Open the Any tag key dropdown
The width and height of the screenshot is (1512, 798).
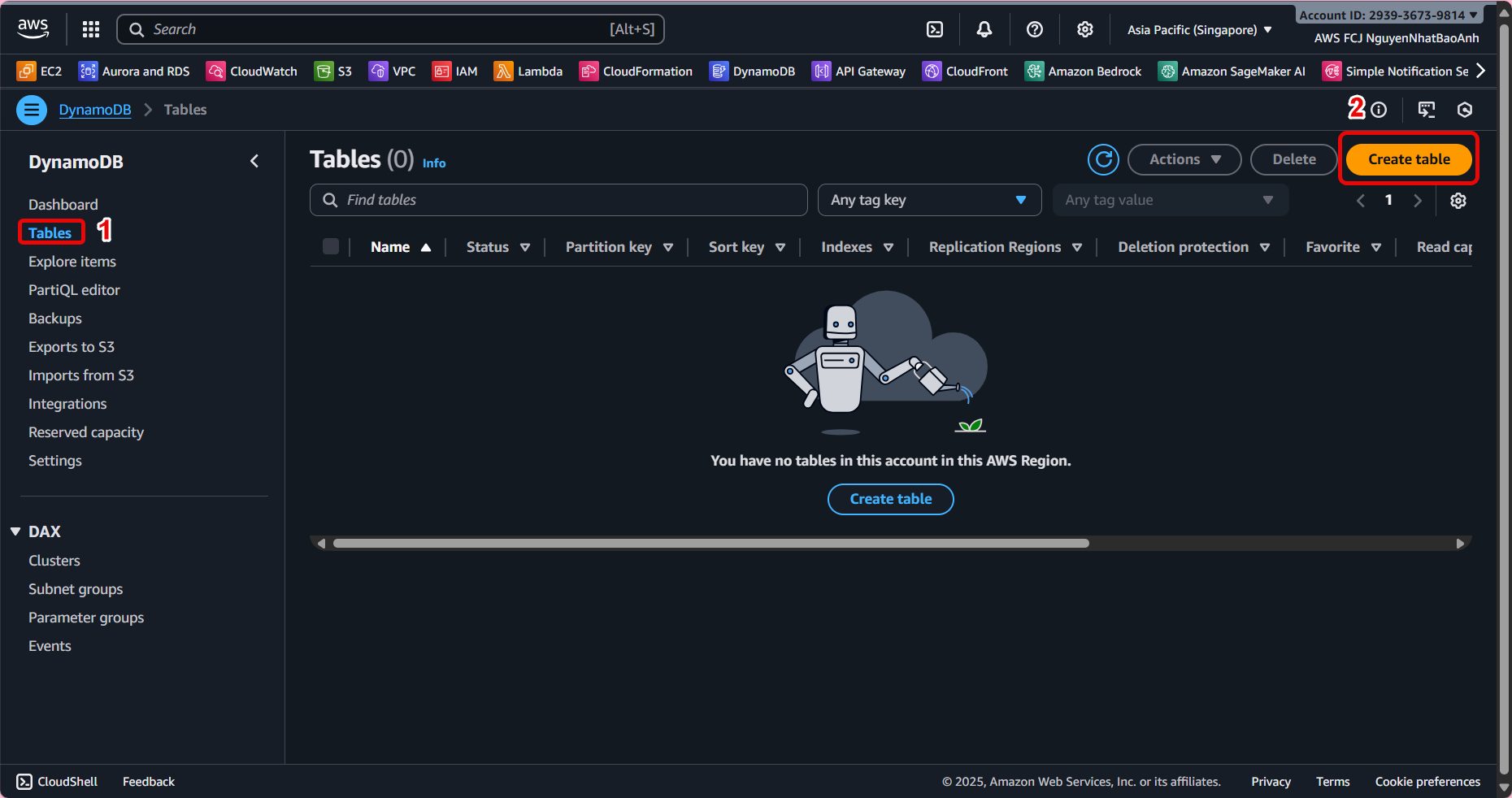(929, 200)
